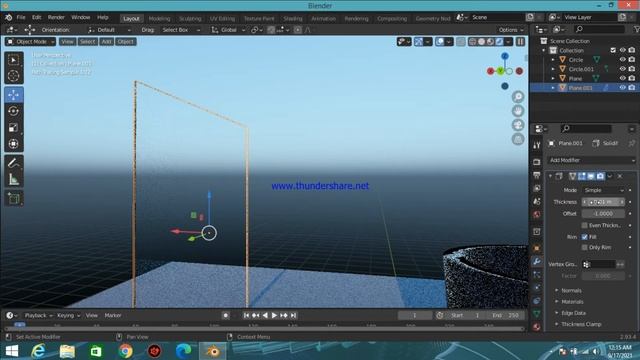The height and width of the screenshot is (360, 640).
Task: Select the Cursor tool in left toolbar
Action: click(13, 76)
